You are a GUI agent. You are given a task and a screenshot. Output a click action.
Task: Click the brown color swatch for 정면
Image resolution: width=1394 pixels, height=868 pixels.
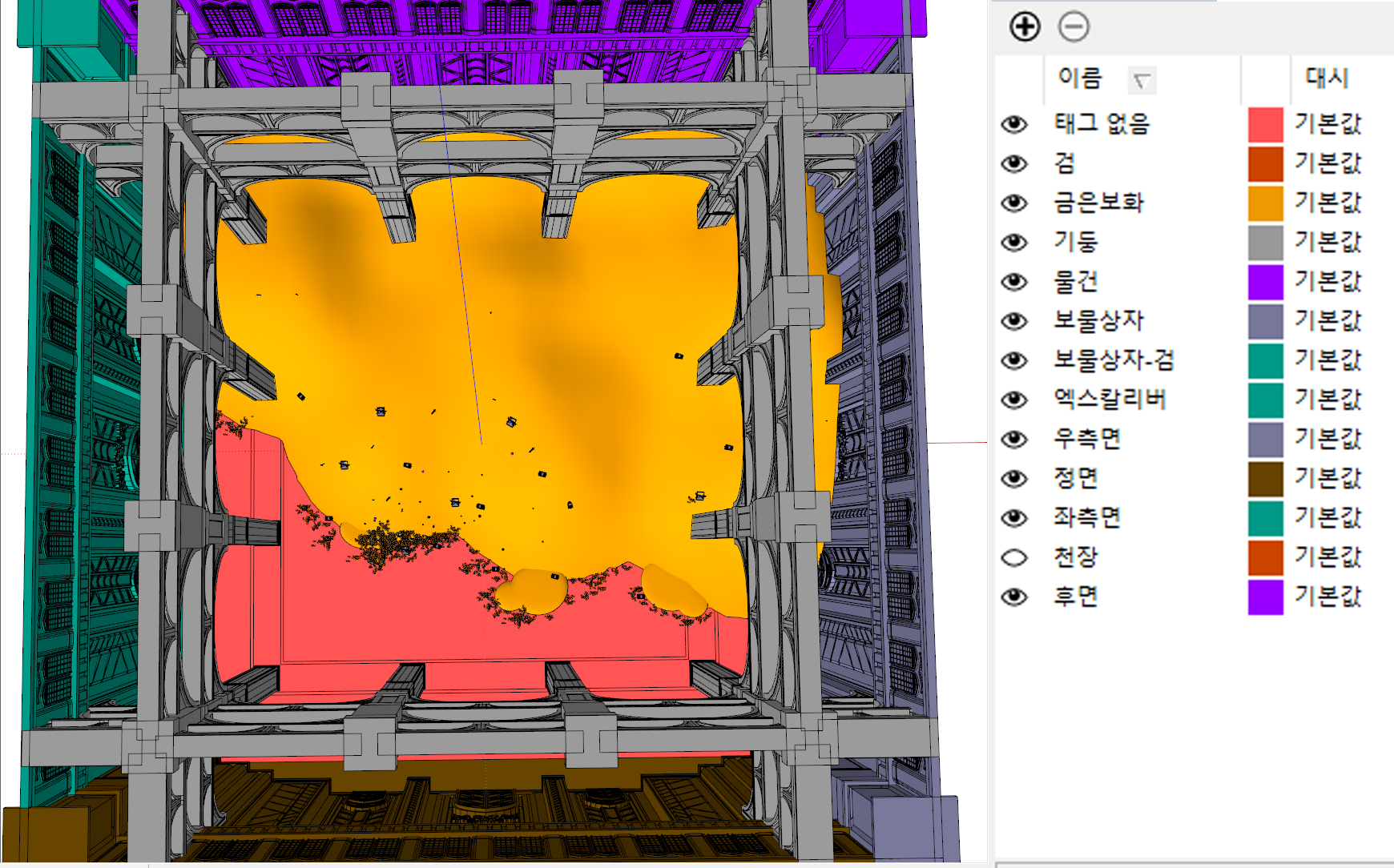(x=1265, y=479)
